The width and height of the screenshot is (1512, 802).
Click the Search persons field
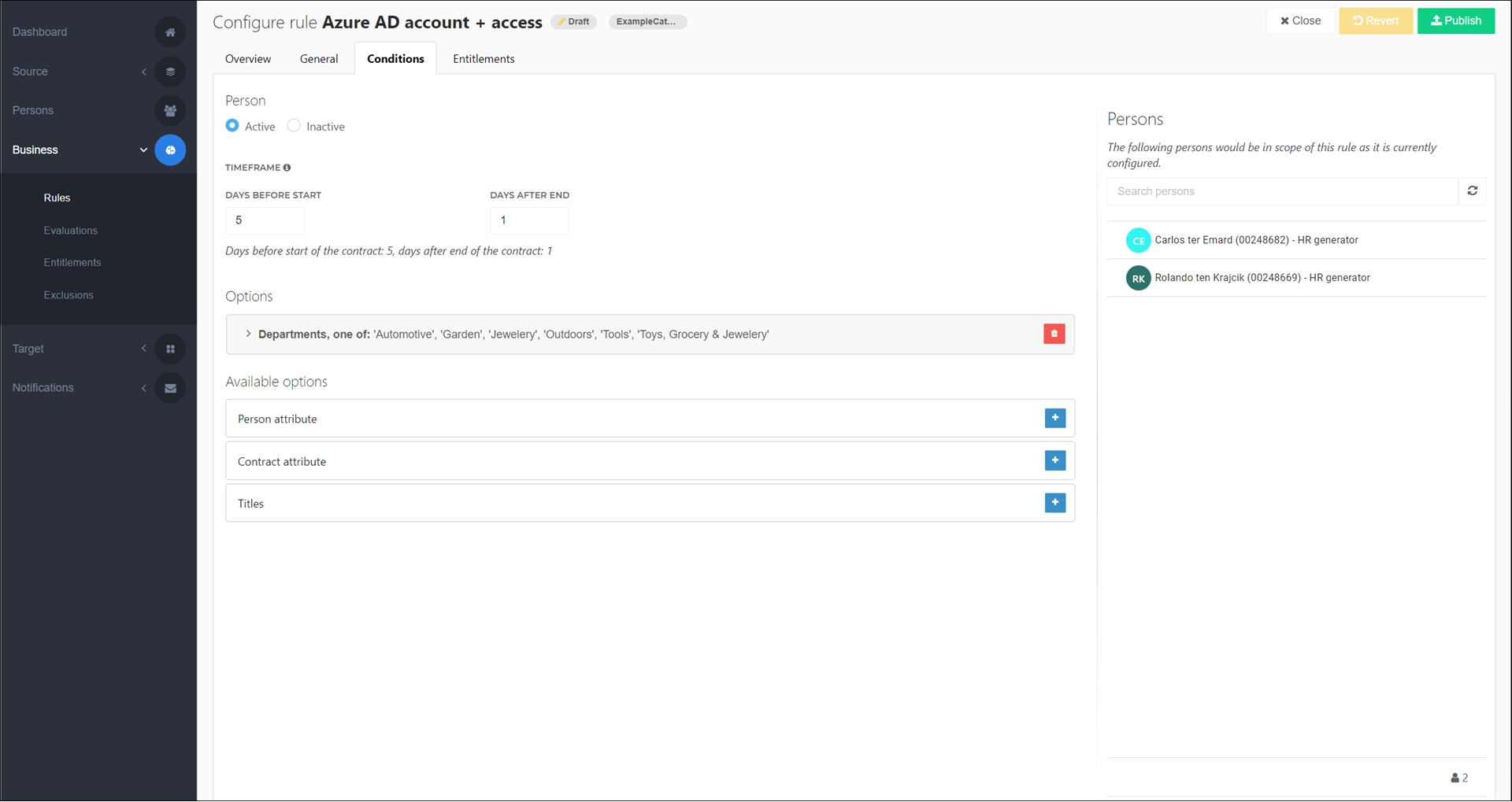pos(1283,191)
